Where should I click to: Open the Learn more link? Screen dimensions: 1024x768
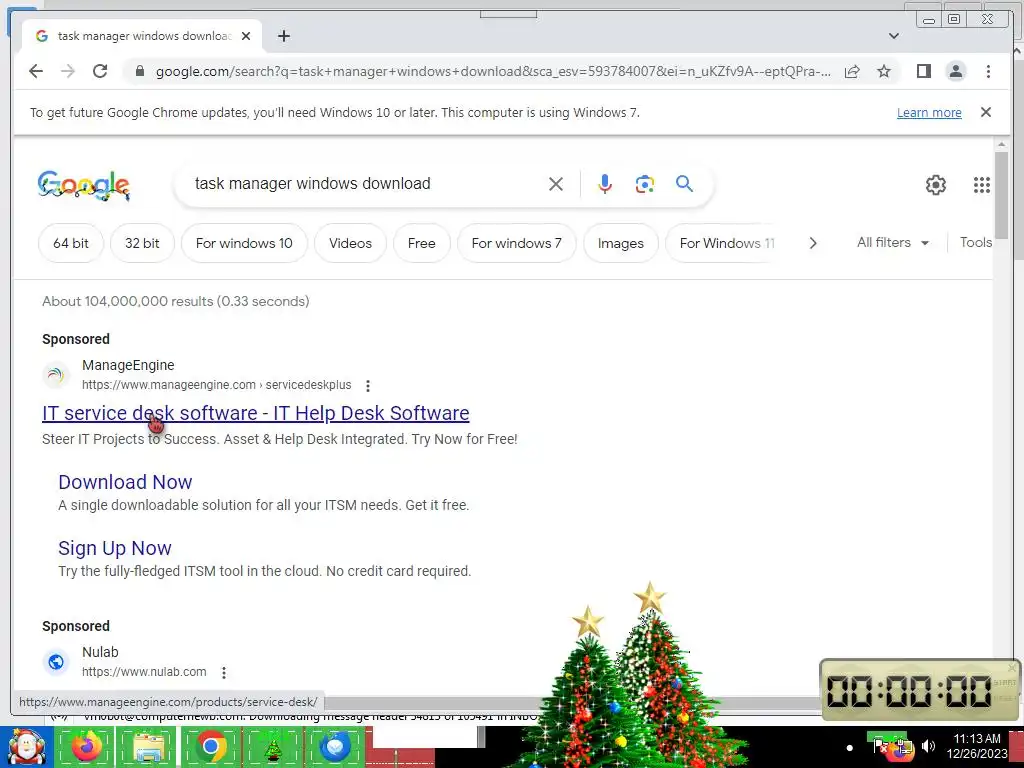(x=929, y=112)
